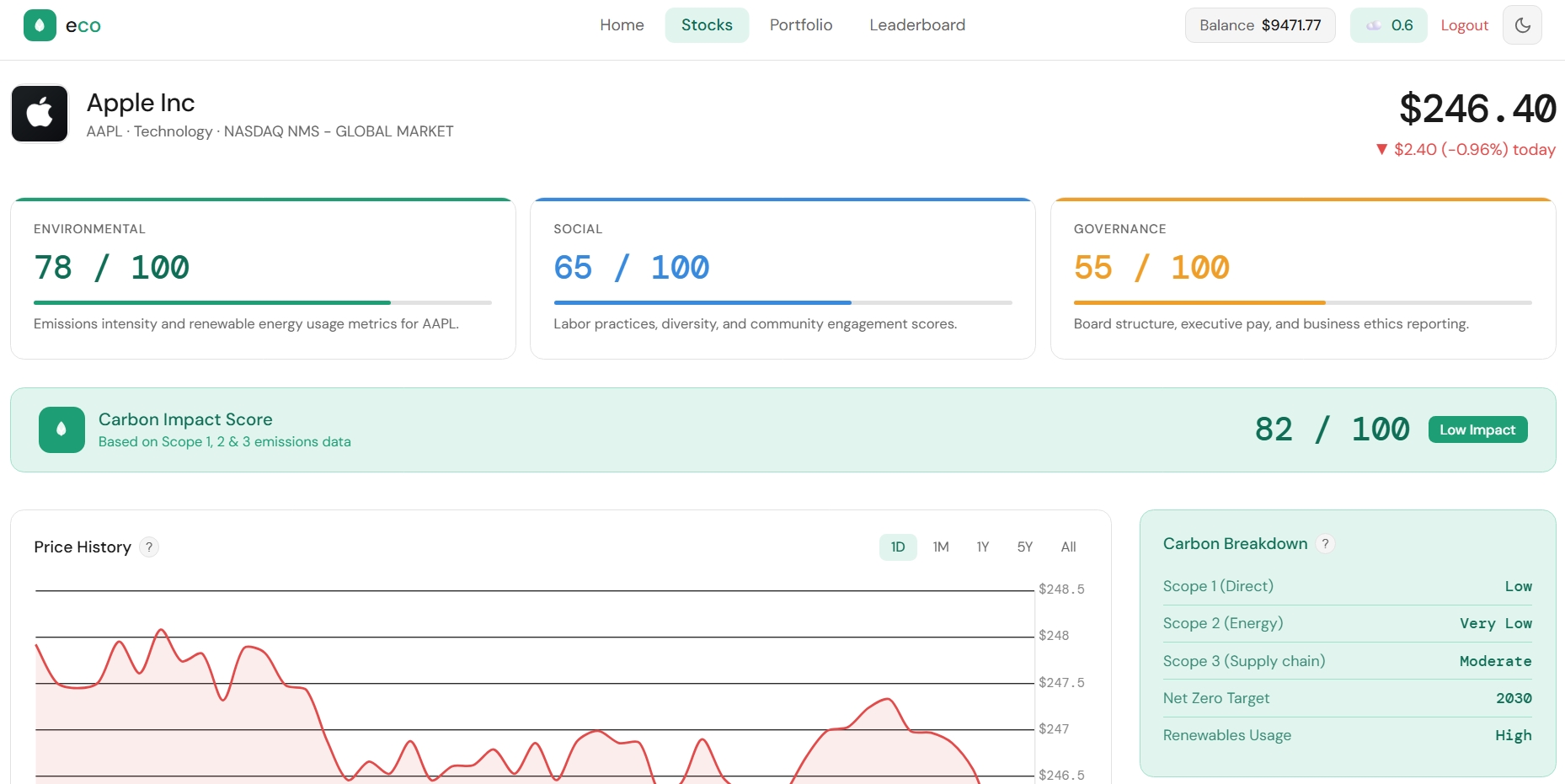1565x784 pixels.
Task: Click the Scope 3 (Supply chain) row label
Action: pos(1244,661)
